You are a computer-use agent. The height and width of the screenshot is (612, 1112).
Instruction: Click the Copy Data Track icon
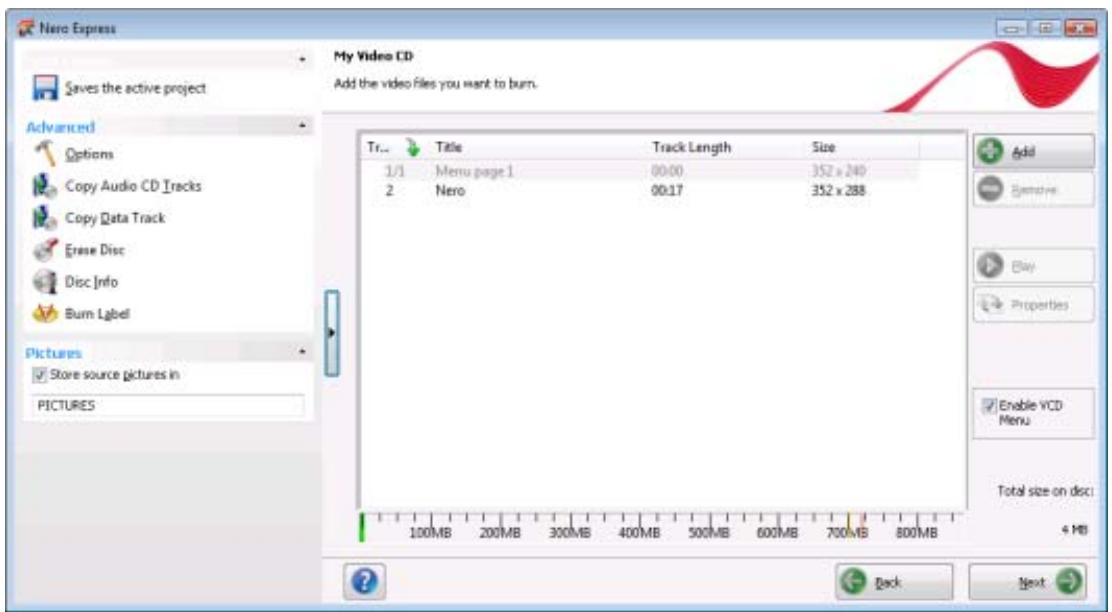pos(45,218)
